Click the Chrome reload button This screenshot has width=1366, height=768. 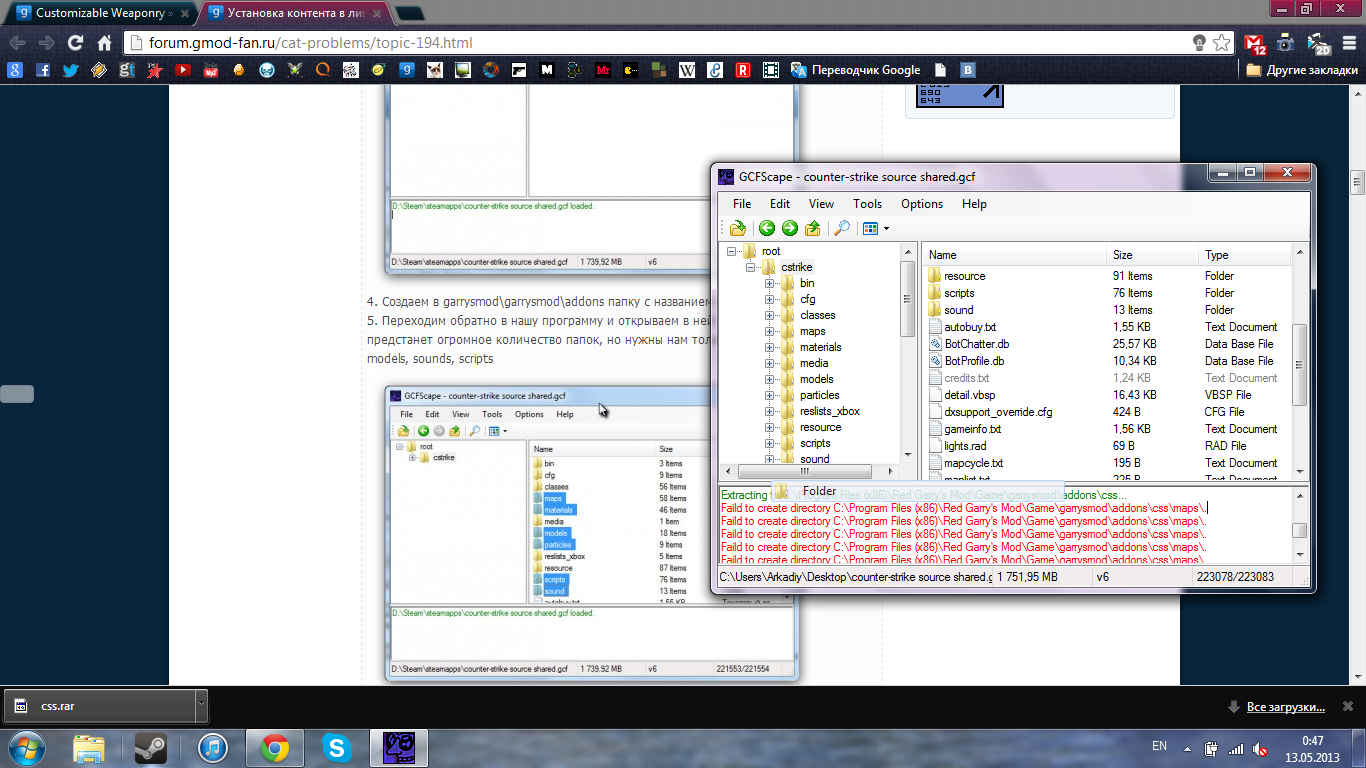click(75, 43)
